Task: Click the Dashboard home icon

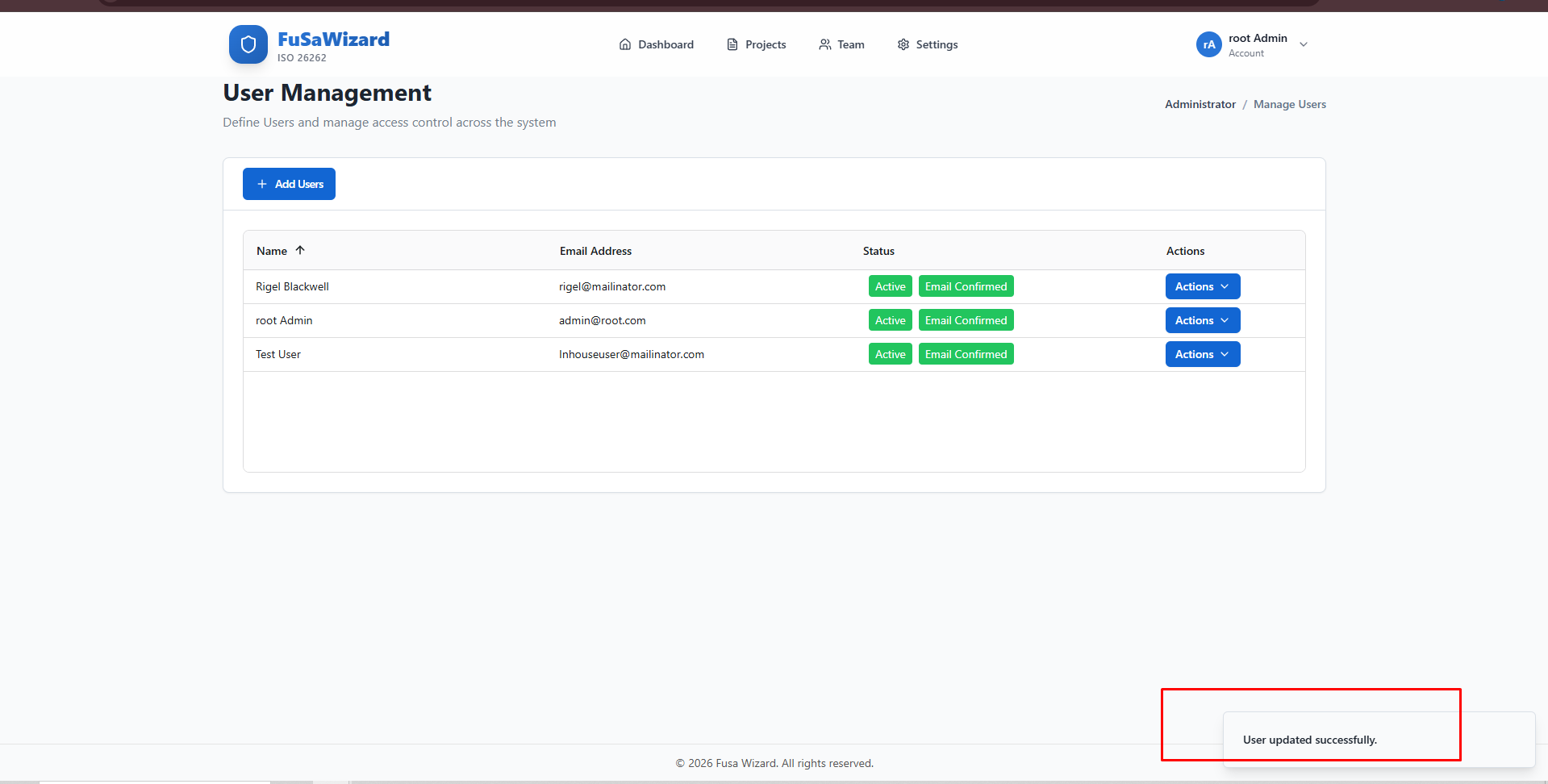Action: (x=624, y=44)
